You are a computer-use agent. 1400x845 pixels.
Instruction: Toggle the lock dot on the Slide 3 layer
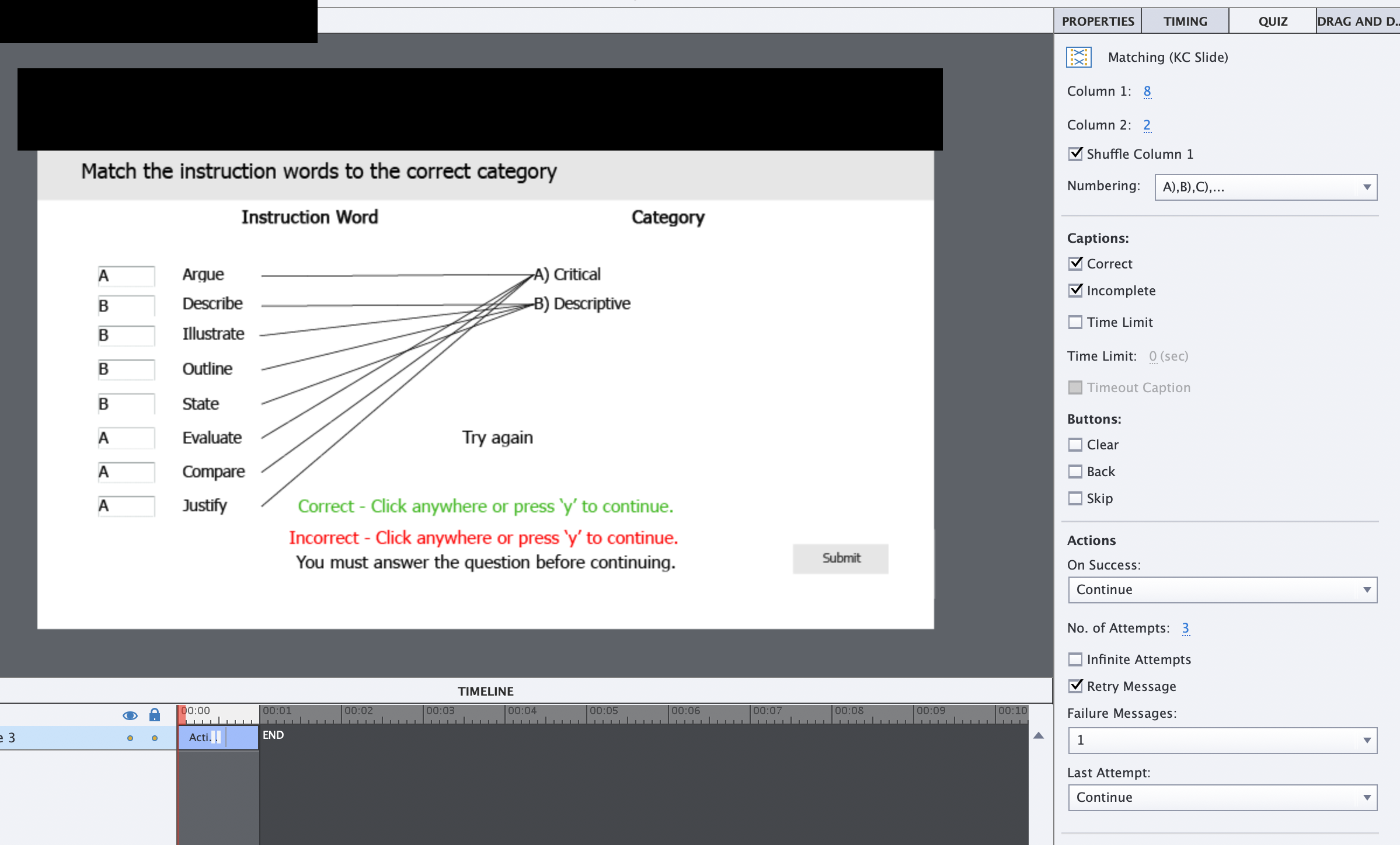154,737
